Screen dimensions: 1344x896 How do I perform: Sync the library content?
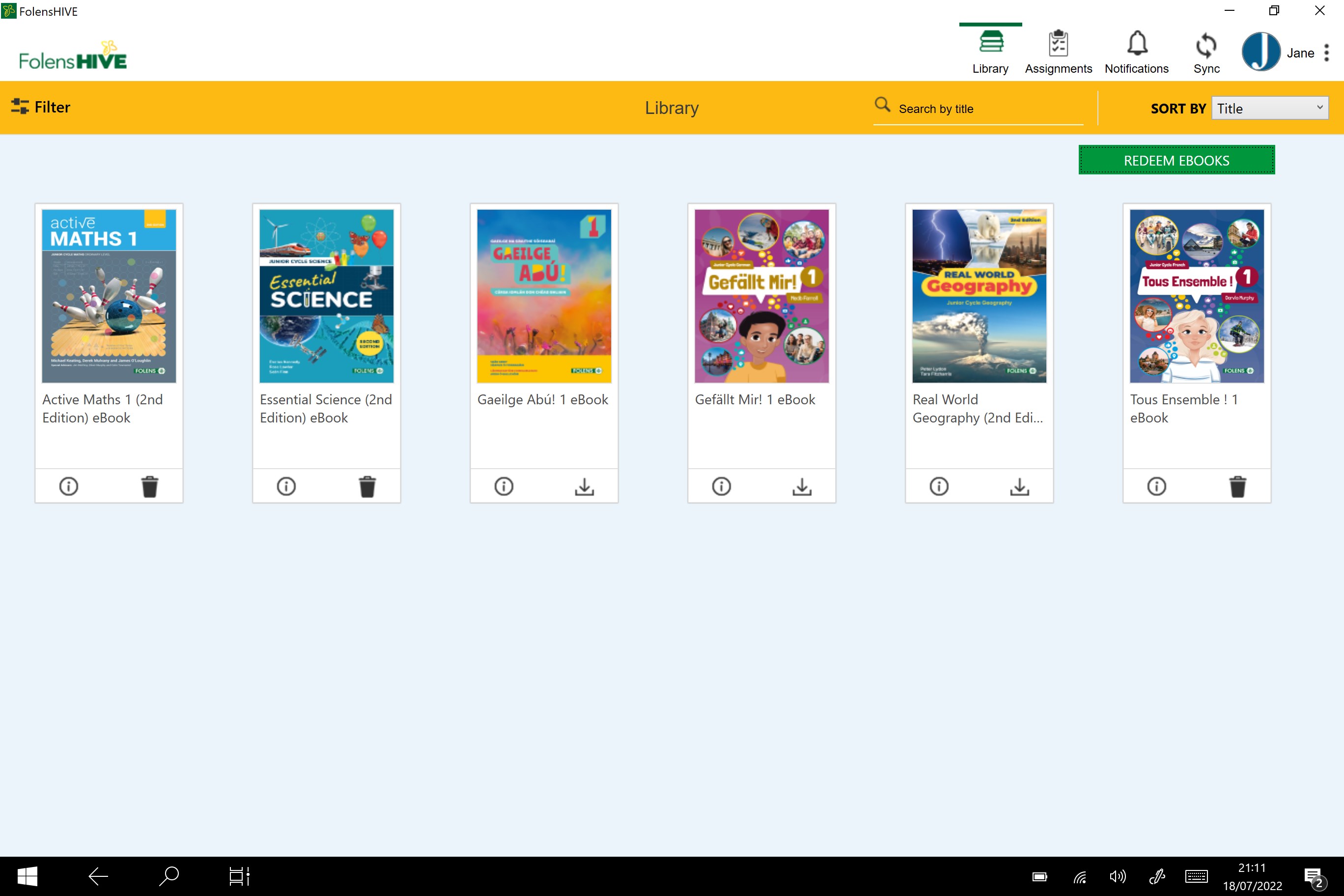(x=1205, y=53)
